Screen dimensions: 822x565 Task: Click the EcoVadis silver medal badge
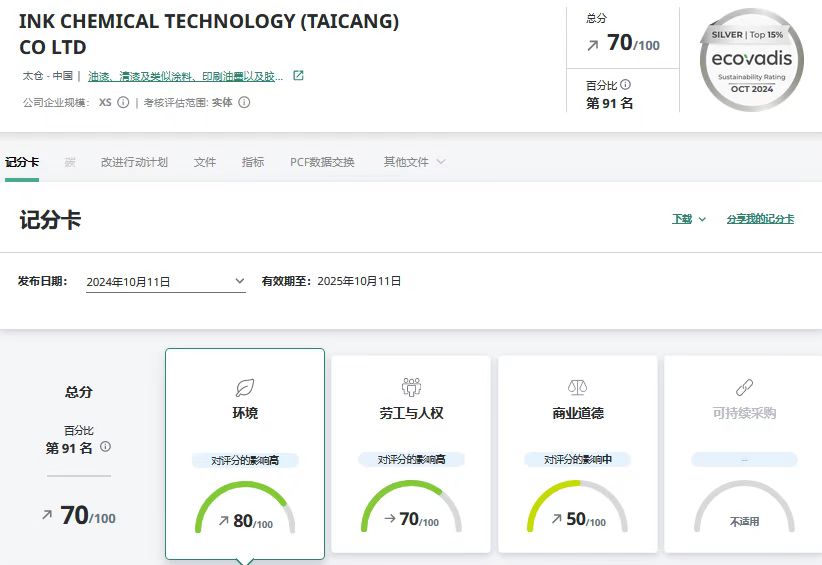752,59
